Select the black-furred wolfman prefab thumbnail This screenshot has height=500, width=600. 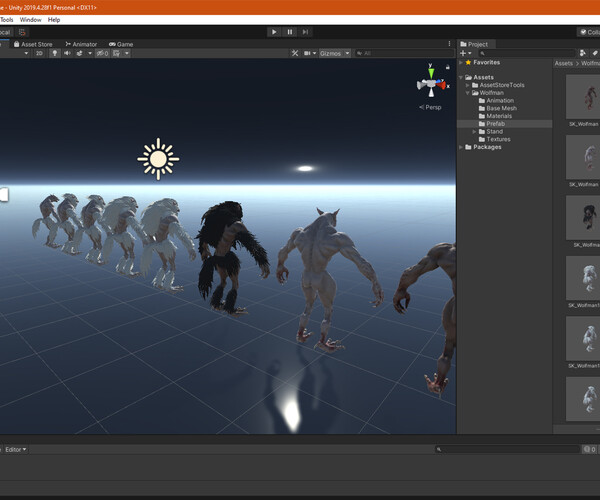coord(583,218)
